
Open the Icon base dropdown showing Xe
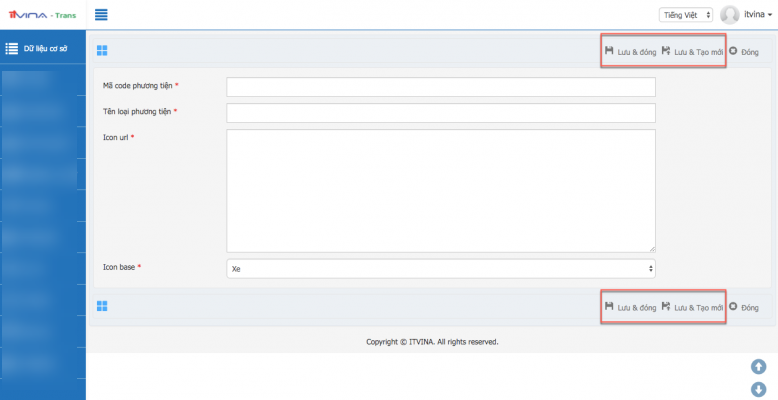441,268
